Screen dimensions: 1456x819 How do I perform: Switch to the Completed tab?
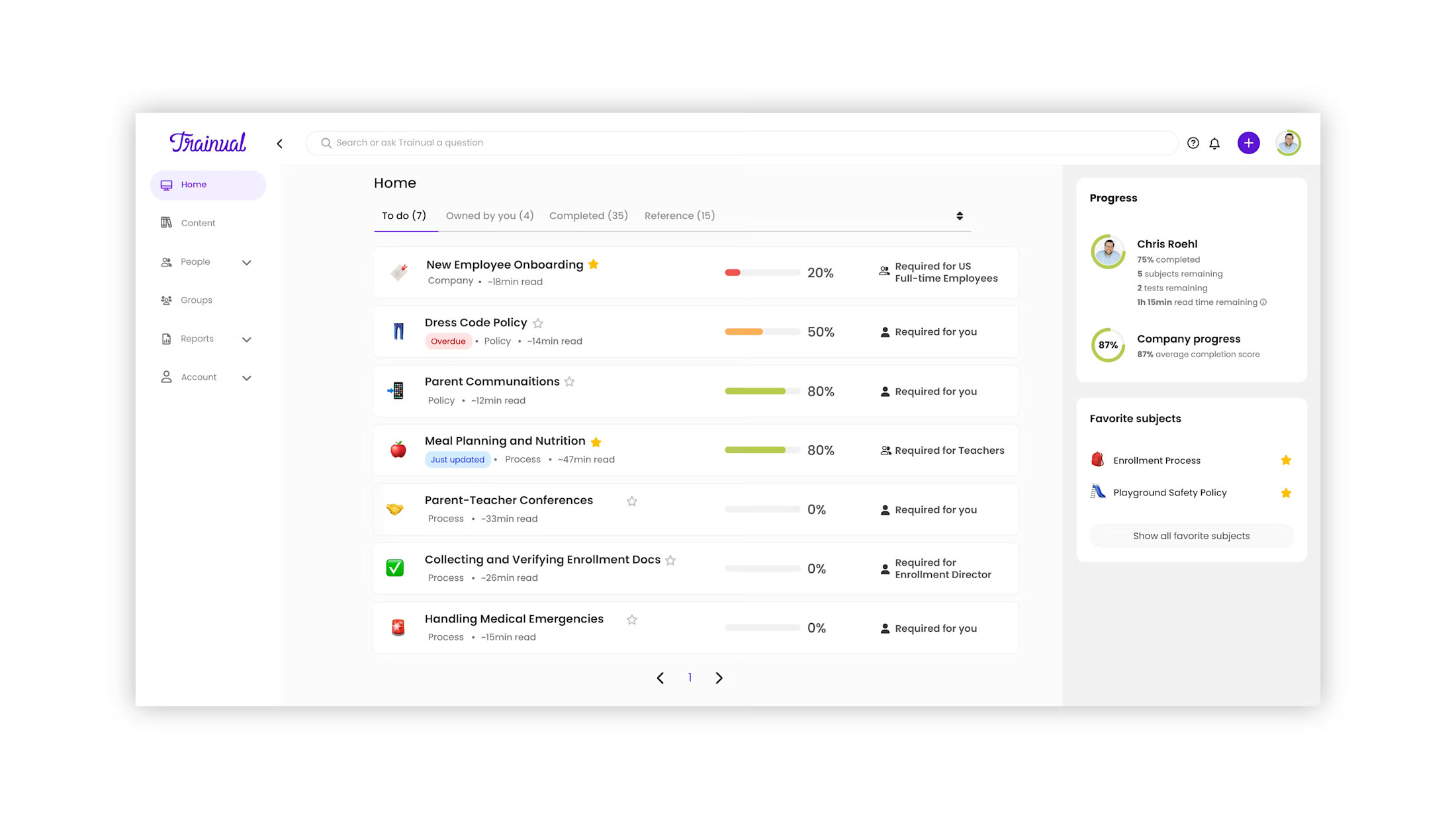588,215
